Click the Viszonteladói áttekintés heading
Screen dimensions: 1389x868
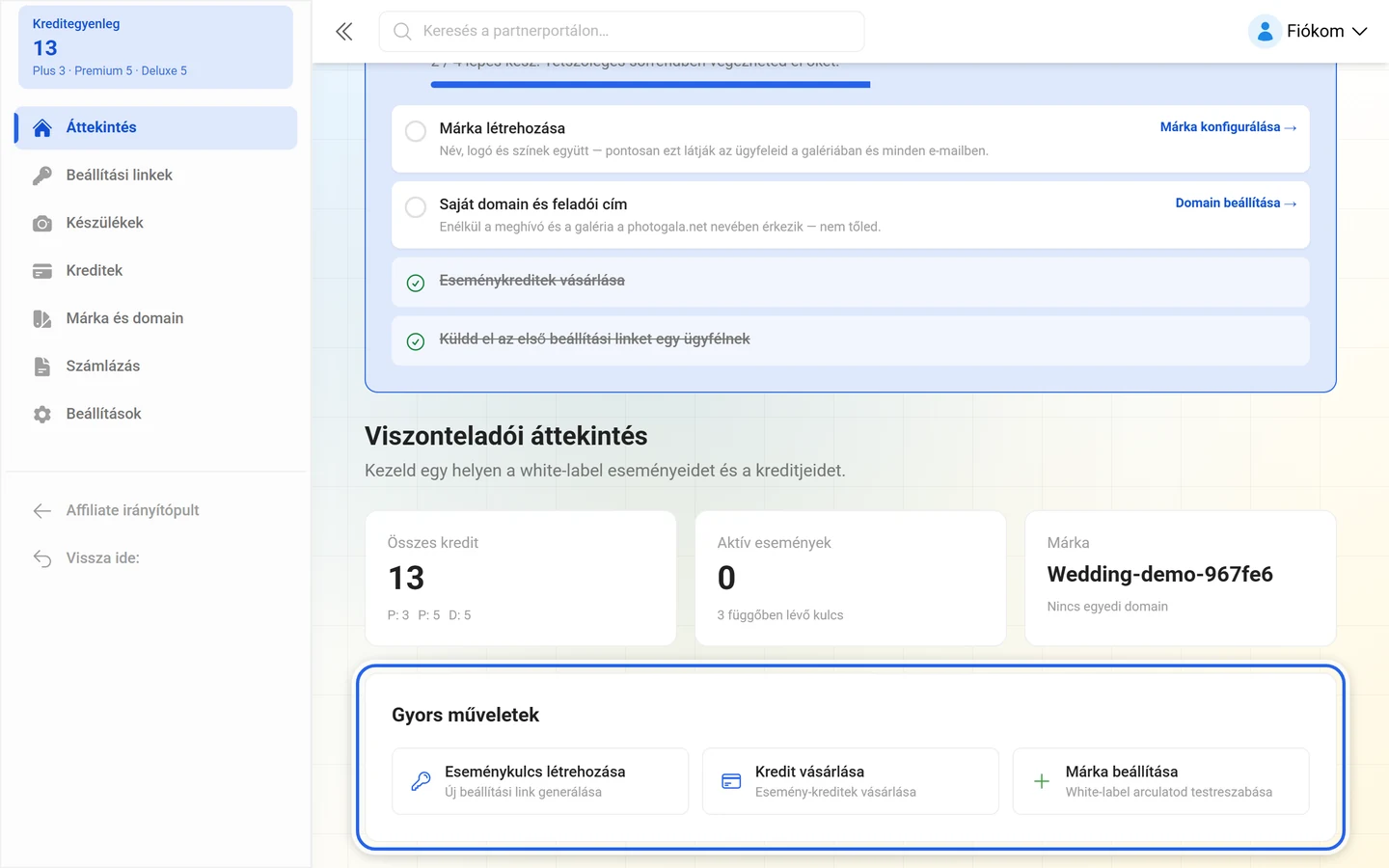coord(505,436)
